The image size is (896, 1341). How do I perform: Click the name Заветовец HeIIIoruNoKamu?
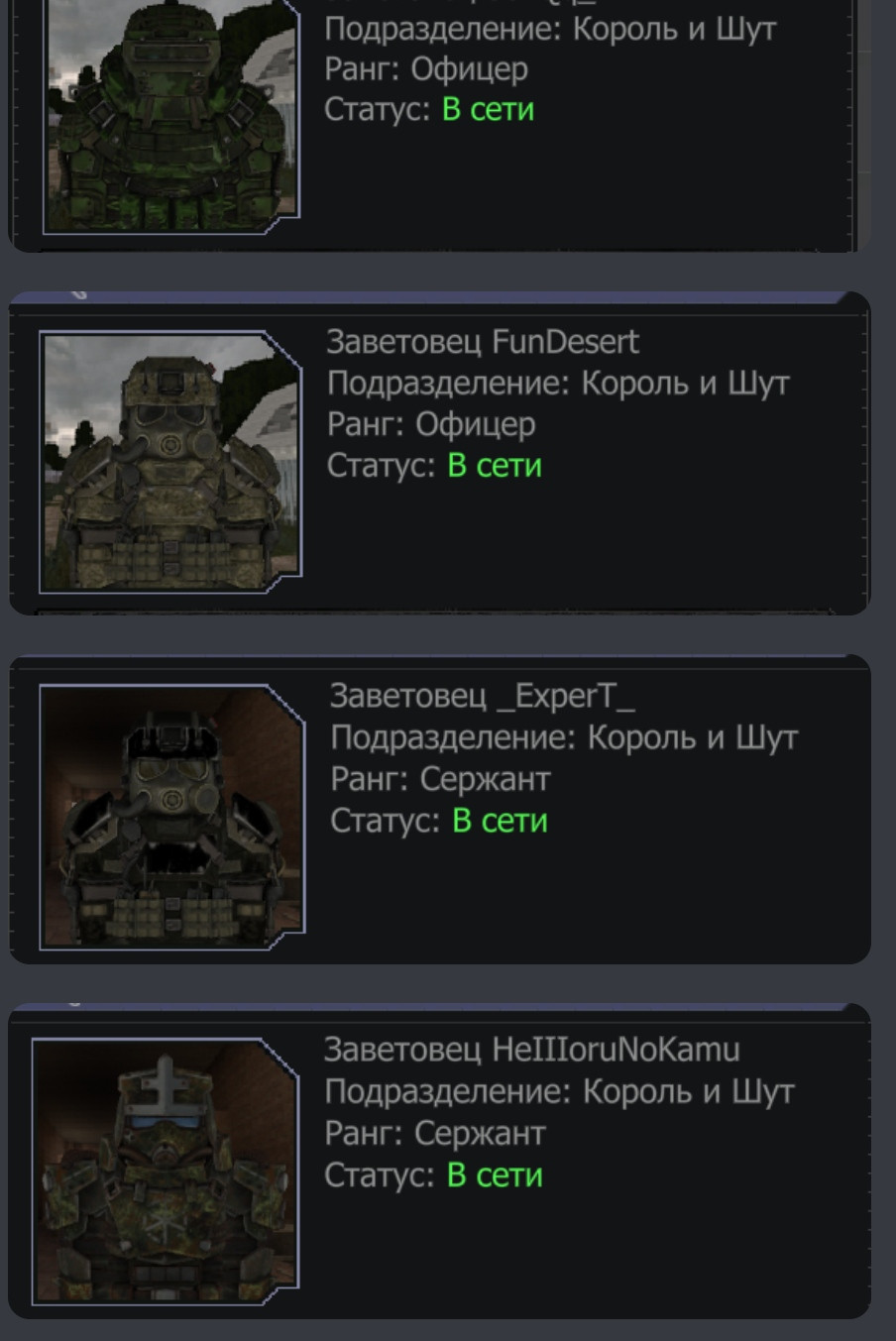pos(531,1050)
